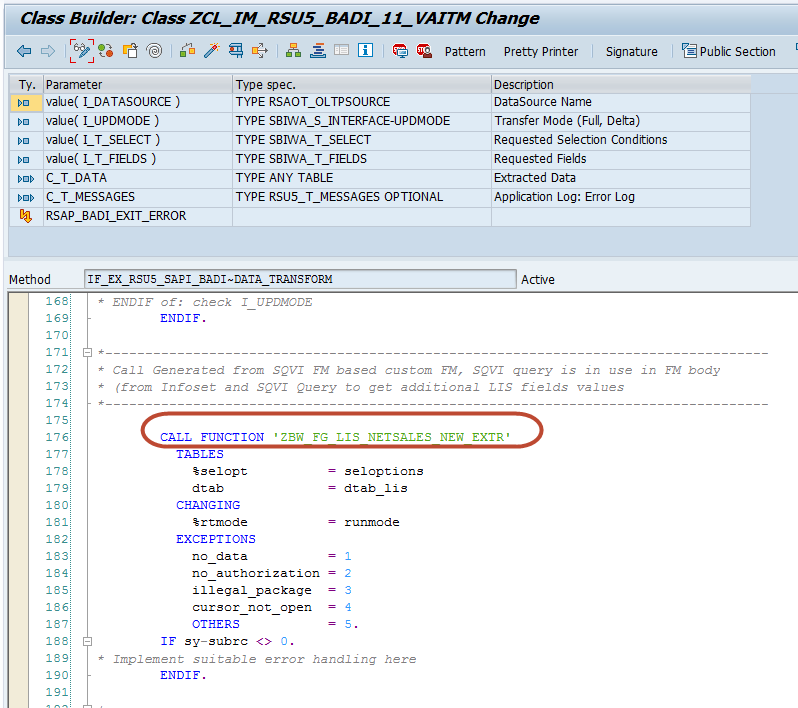Viewport: 798px width, 708px height.
Task: Click the CALL FUNCTION line in the code
Action: point(335,437)
